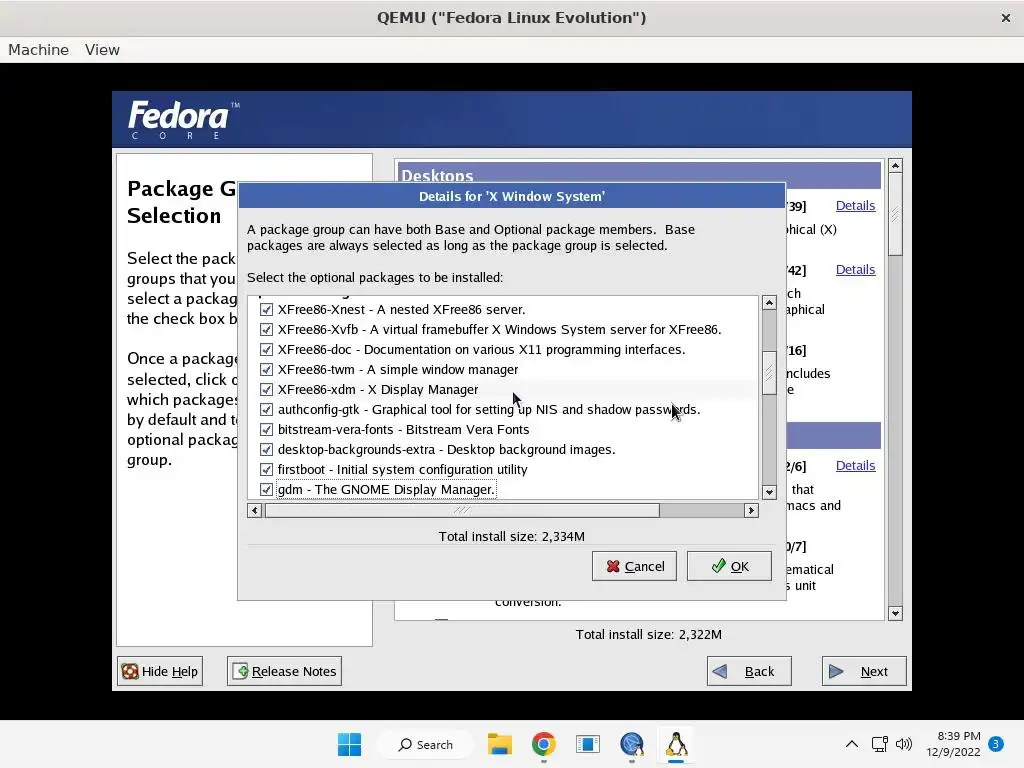The image size is (1024, 768).
Task: Uncheck XFree86-xdm X Display Manager
Action: [266, 390]
